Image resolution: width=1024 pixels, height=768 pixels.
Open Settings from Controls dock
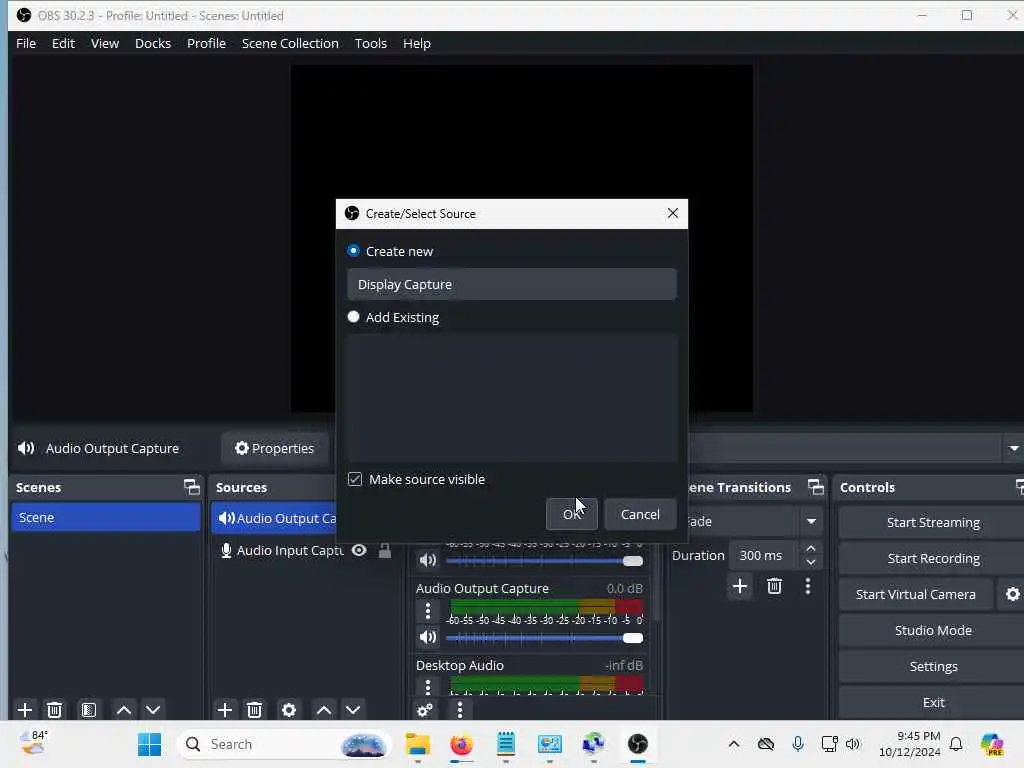(933, 666)
